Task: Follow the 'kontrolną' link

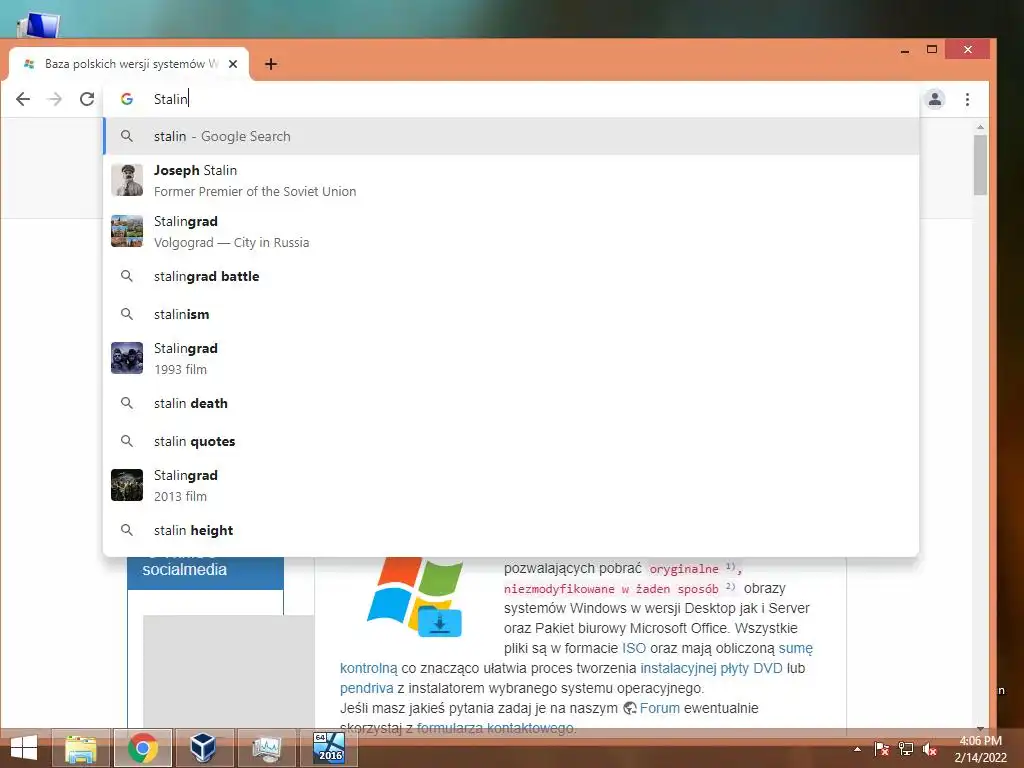Action: [368, 669]
